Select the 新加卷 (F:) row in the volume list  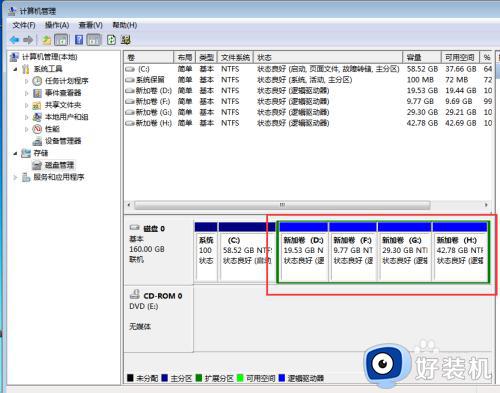(x=308, y=101)
